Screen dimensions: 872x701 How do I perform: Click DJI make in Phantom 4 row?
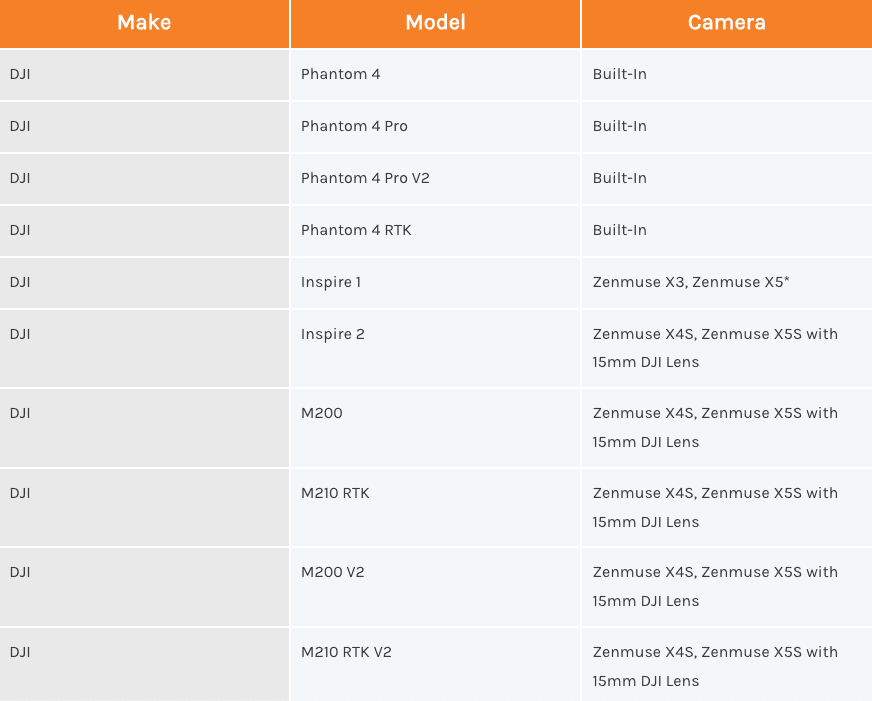coord(144,74)
